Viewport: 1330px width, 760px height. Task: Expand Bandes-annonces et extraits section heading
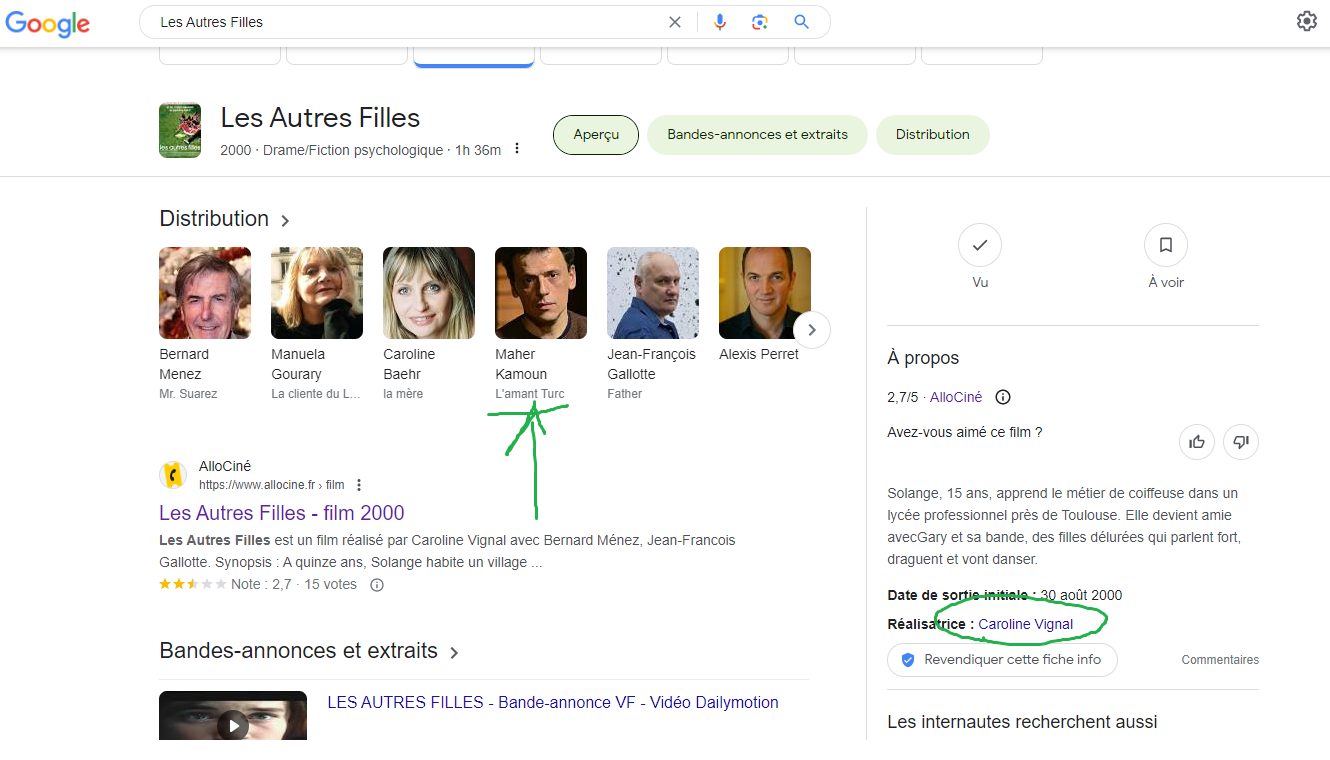(310, 651)
